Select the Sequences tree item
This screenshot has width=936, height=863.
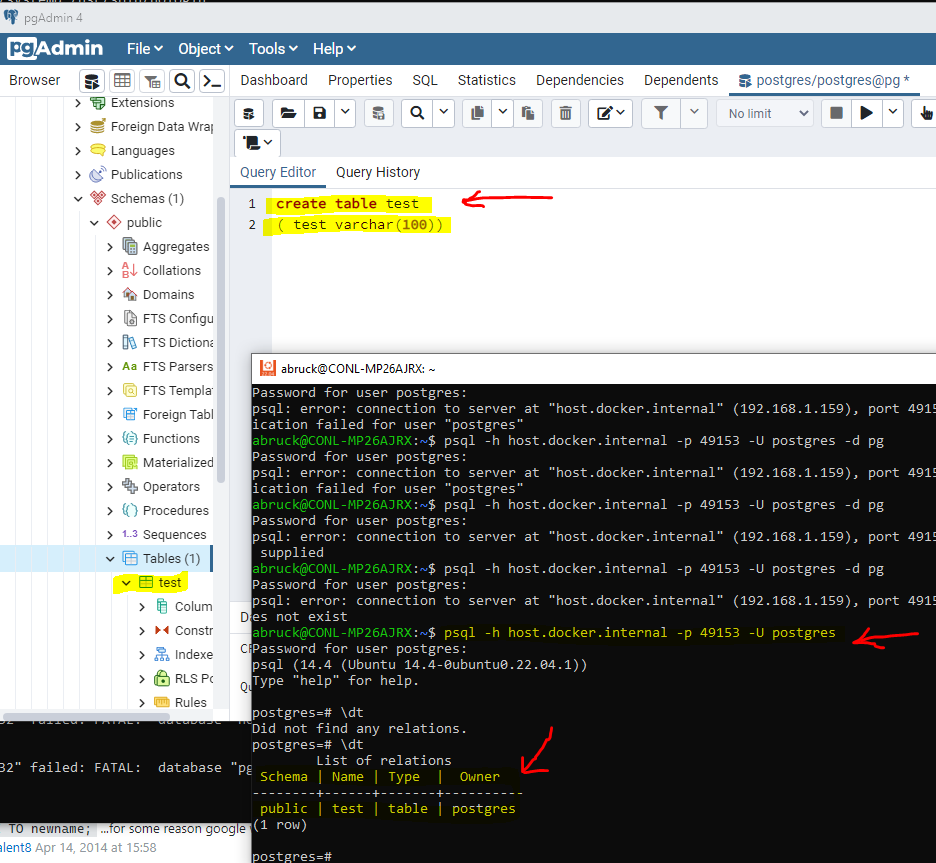(174, 535)
